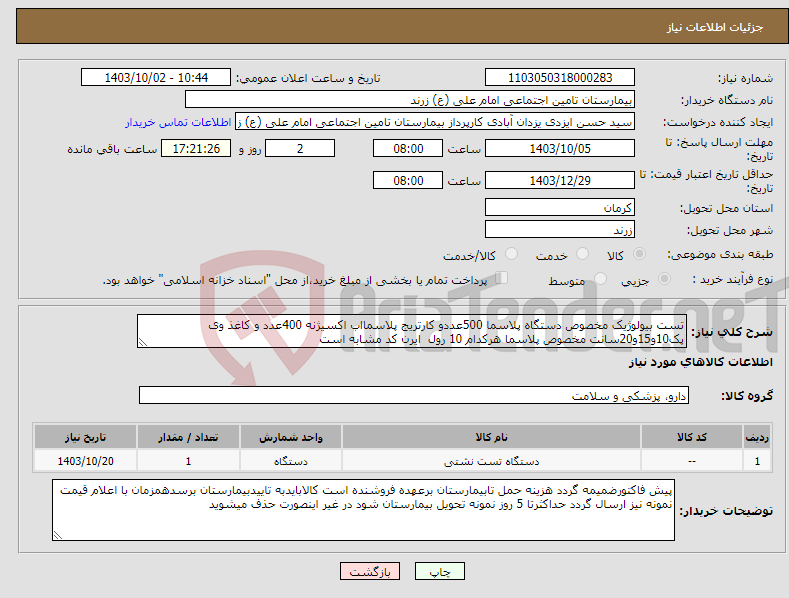Click the remaining days field showing 2
This screenshot has height=598, width=789.
click(x=300, y=148)
